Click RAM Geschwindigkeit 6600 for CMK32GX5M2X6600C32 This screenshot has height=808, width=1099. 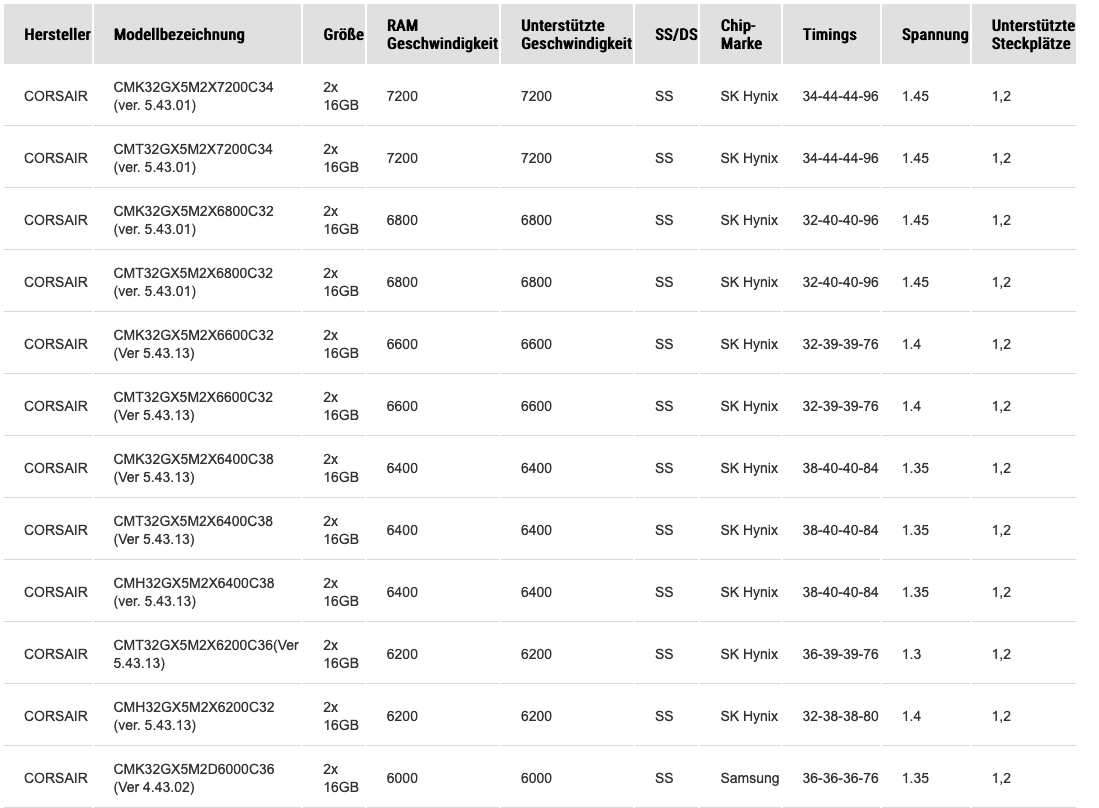tap(402, 344)
